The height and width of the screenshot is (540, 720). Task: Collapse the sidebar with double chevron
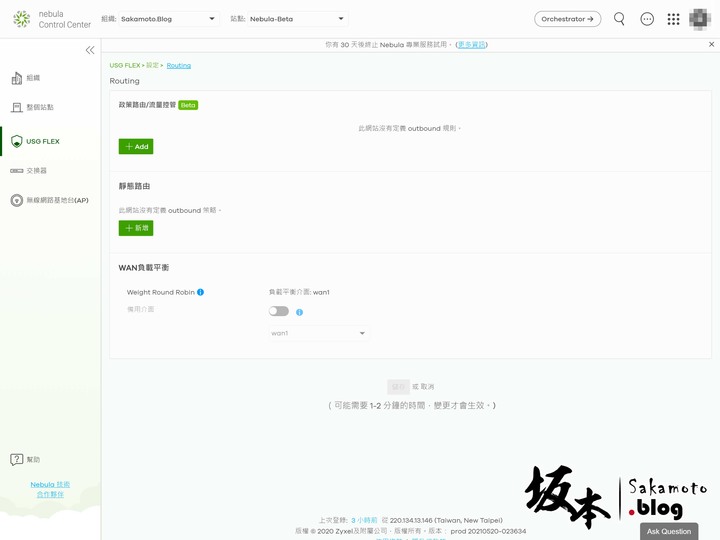click(x=90, y=50)
